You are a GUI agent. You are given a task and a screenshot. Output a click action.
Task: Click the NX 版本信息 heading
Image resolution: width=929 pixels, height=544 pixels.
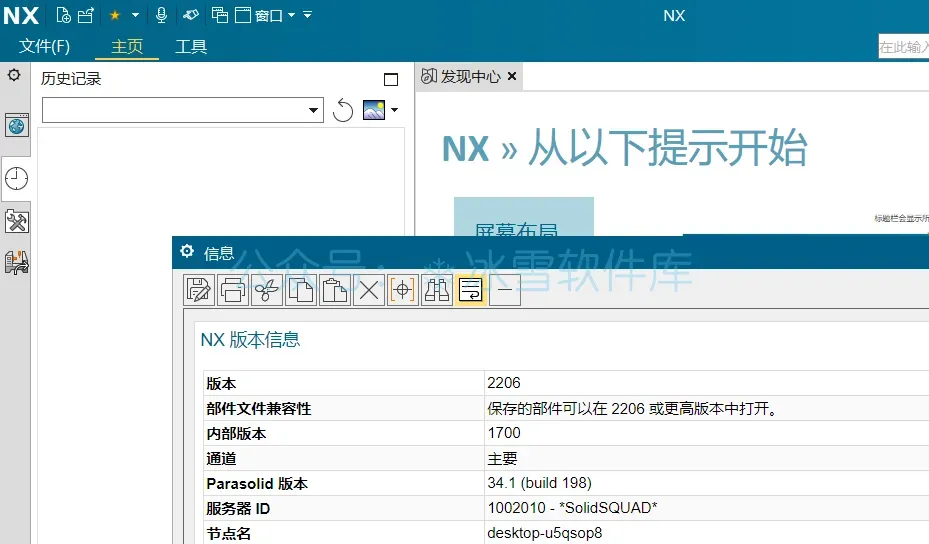[250, 340]
